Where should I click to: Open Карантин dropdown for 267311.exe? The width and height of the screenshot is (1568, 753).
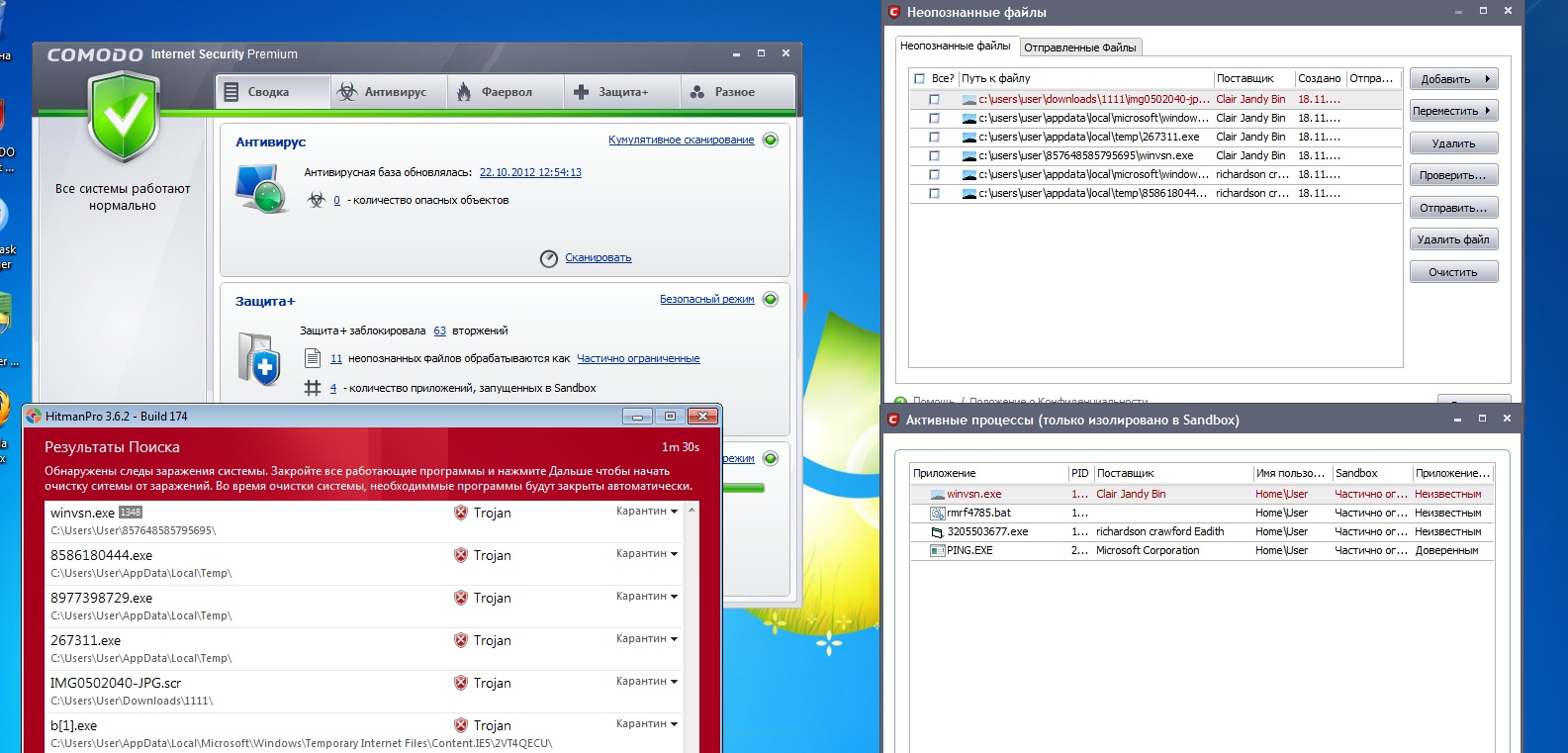pyautogui.click(x=647, y=639)
